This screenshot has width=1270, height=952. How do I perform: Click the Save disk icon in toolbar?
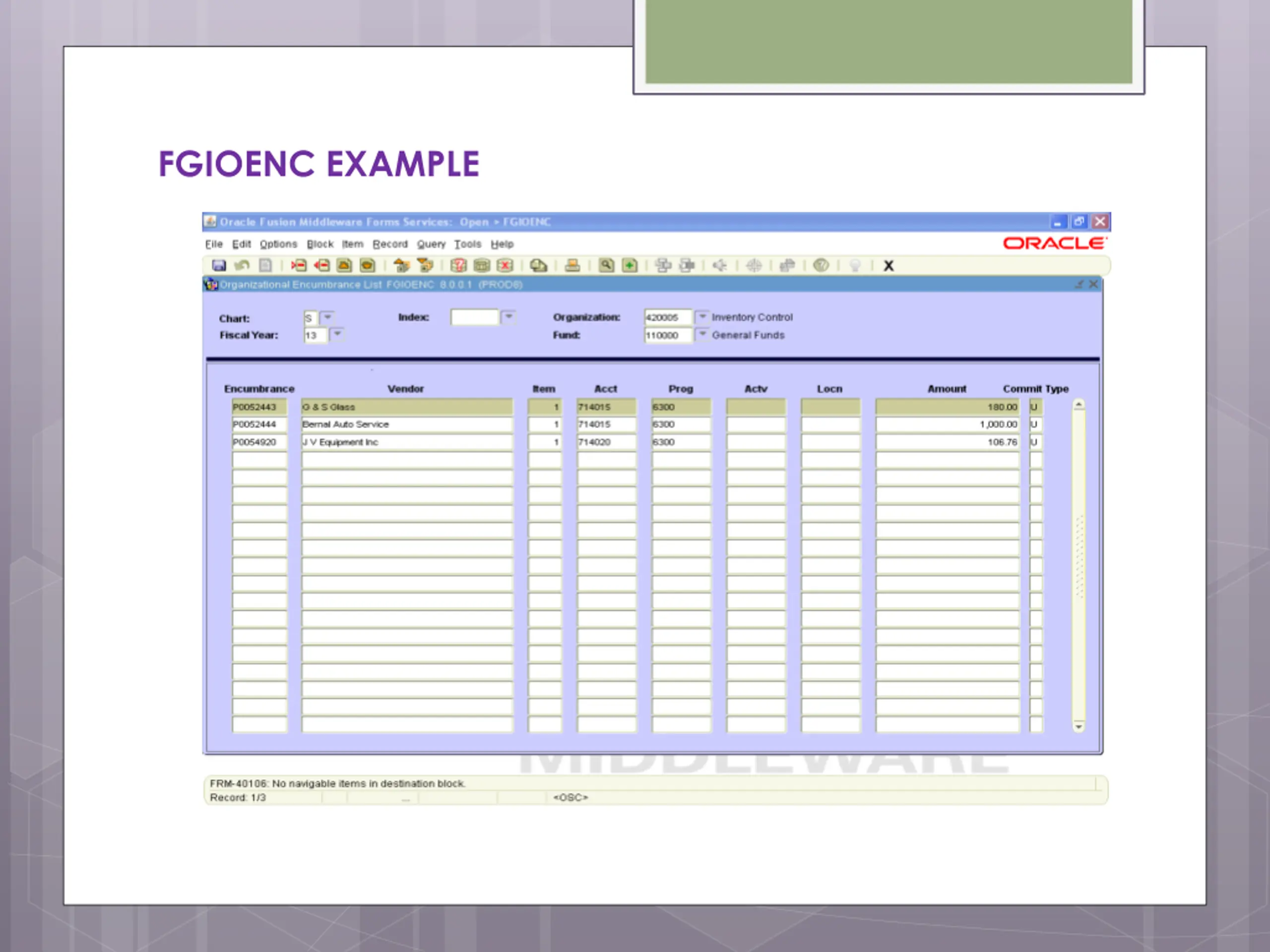(x=219, y=265)
